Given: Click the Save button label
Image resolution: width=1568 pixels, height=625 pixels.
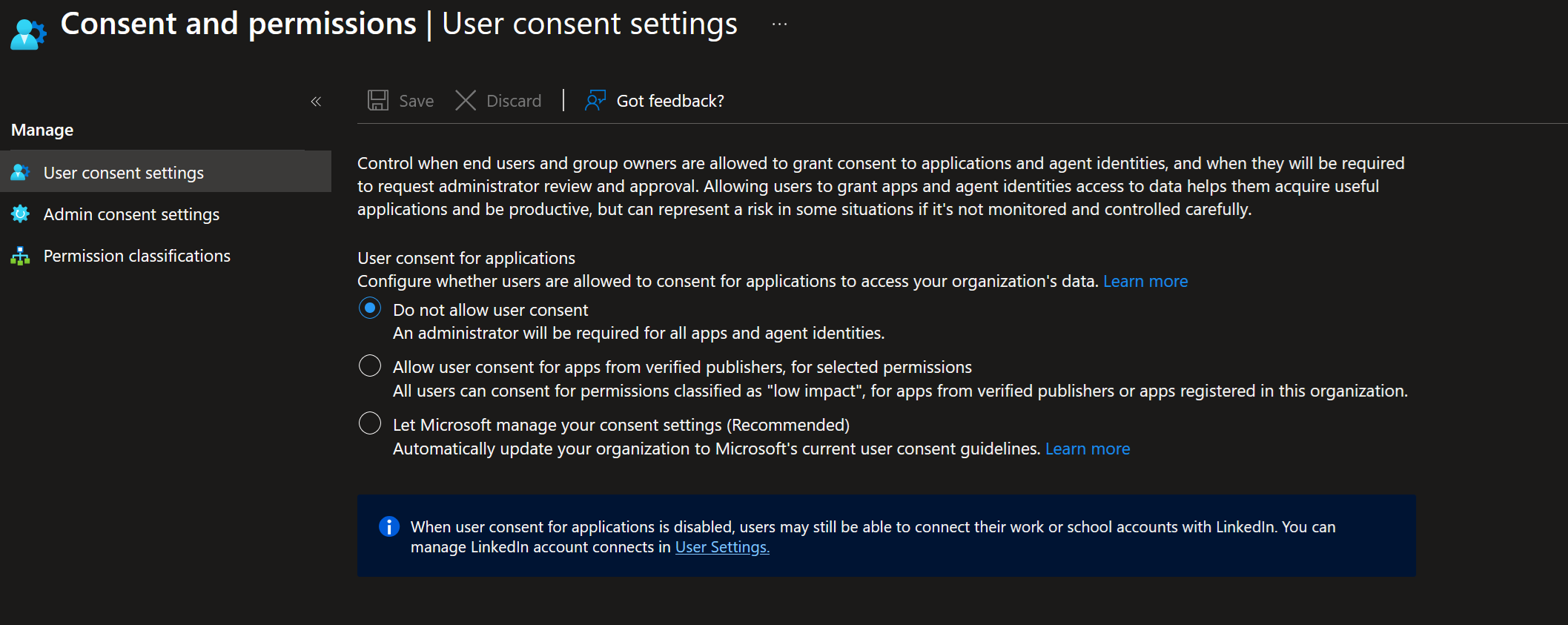Looking at the screenshot, I should (417, 101).
